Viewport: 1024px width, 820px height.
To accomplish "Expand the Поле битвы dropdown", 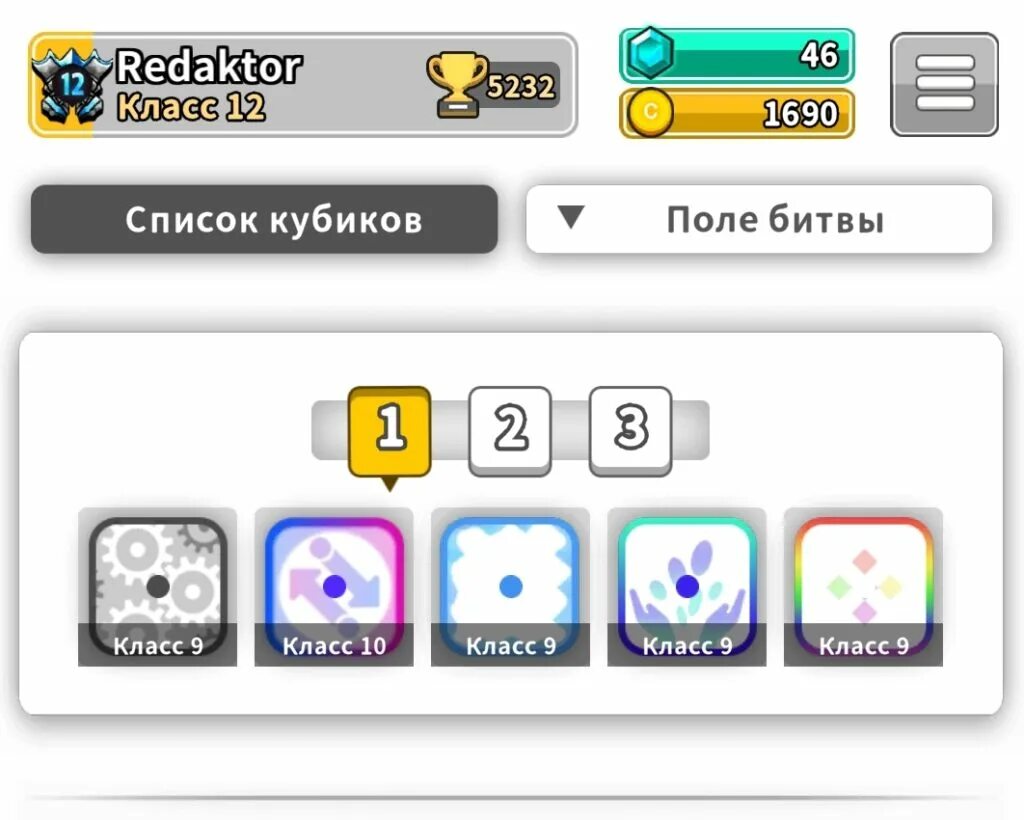I will point(759,219).
